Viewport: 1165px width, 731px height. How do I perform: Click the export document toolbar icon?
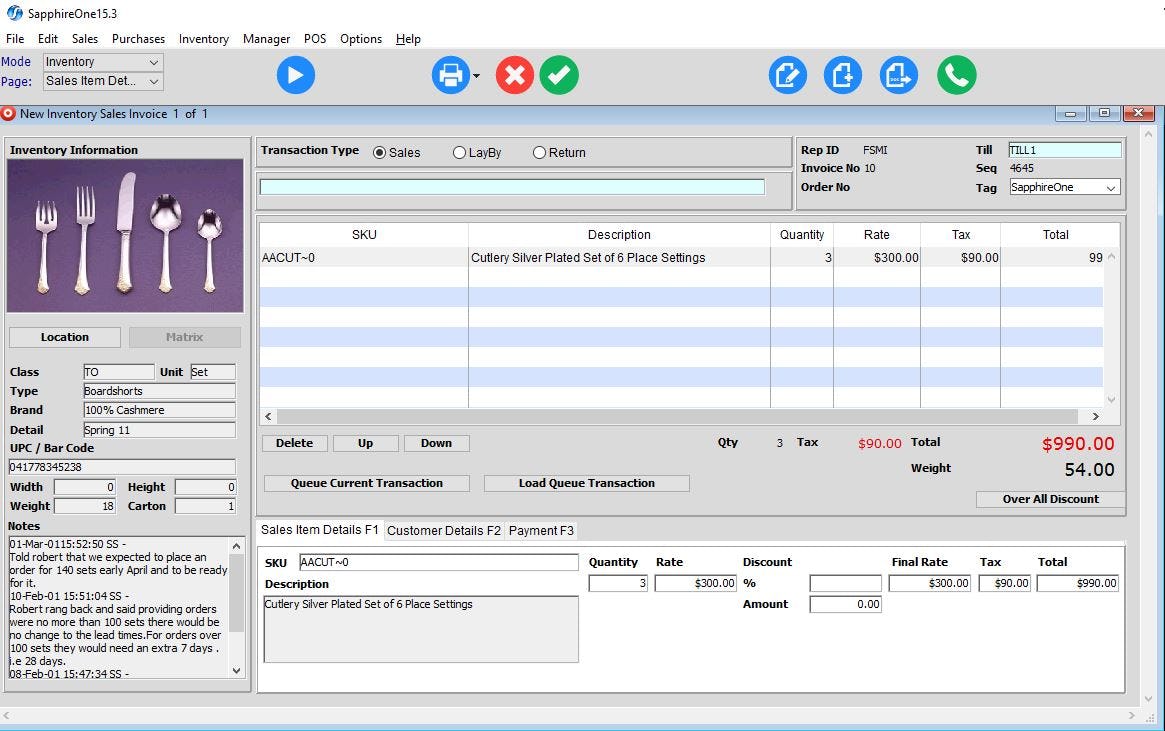click(x=898, y=75)
